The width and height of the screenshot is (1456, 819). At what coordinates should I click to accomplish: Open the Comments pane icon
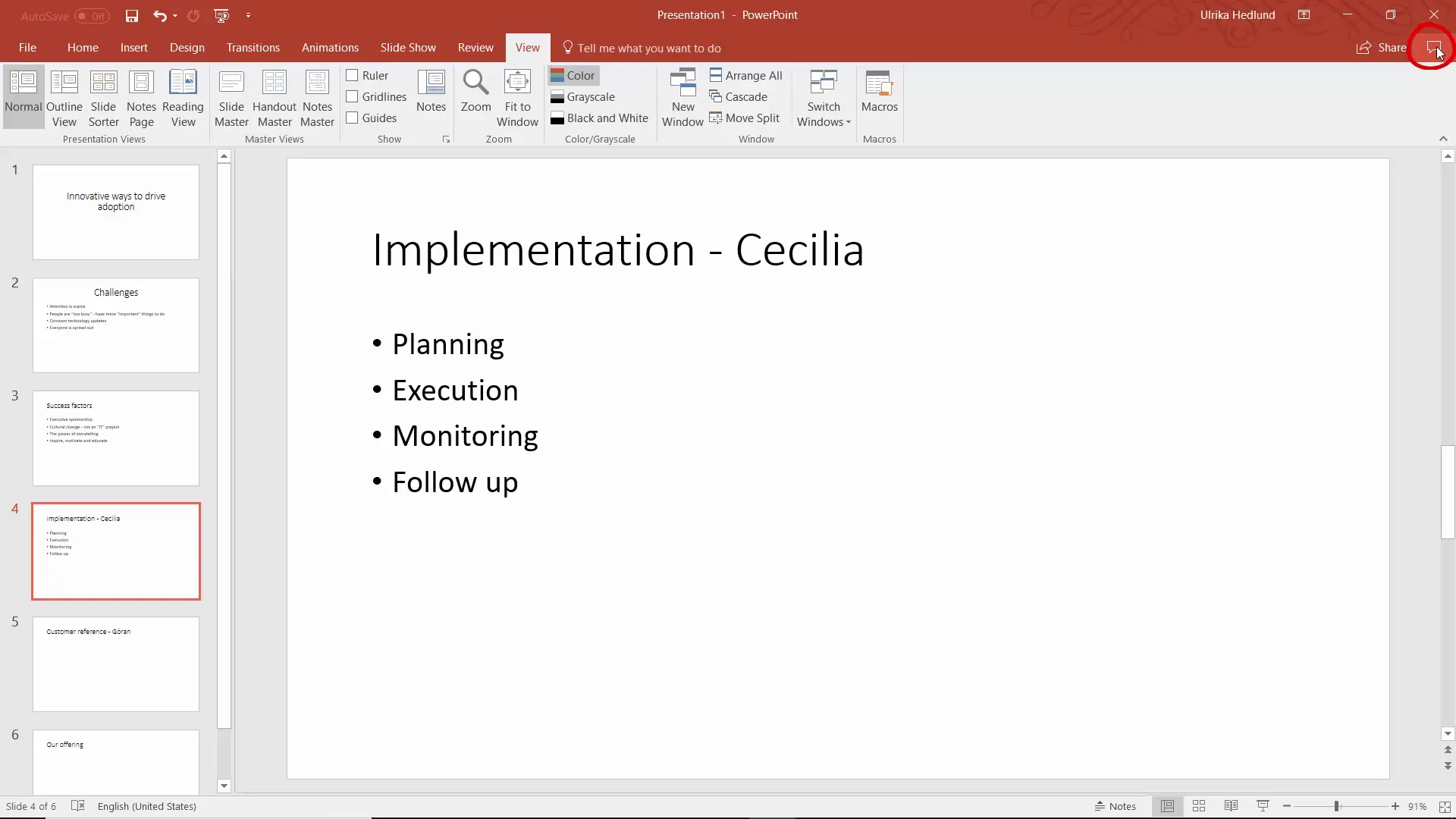(x=1432, y=48)
